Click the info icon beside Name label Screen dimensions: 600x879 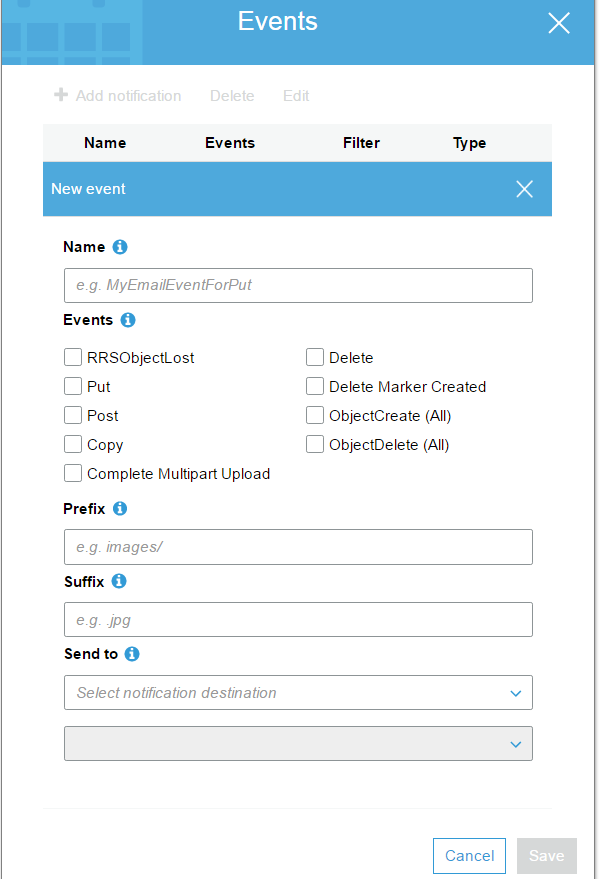pyautogui.click(x=120, y=247)
